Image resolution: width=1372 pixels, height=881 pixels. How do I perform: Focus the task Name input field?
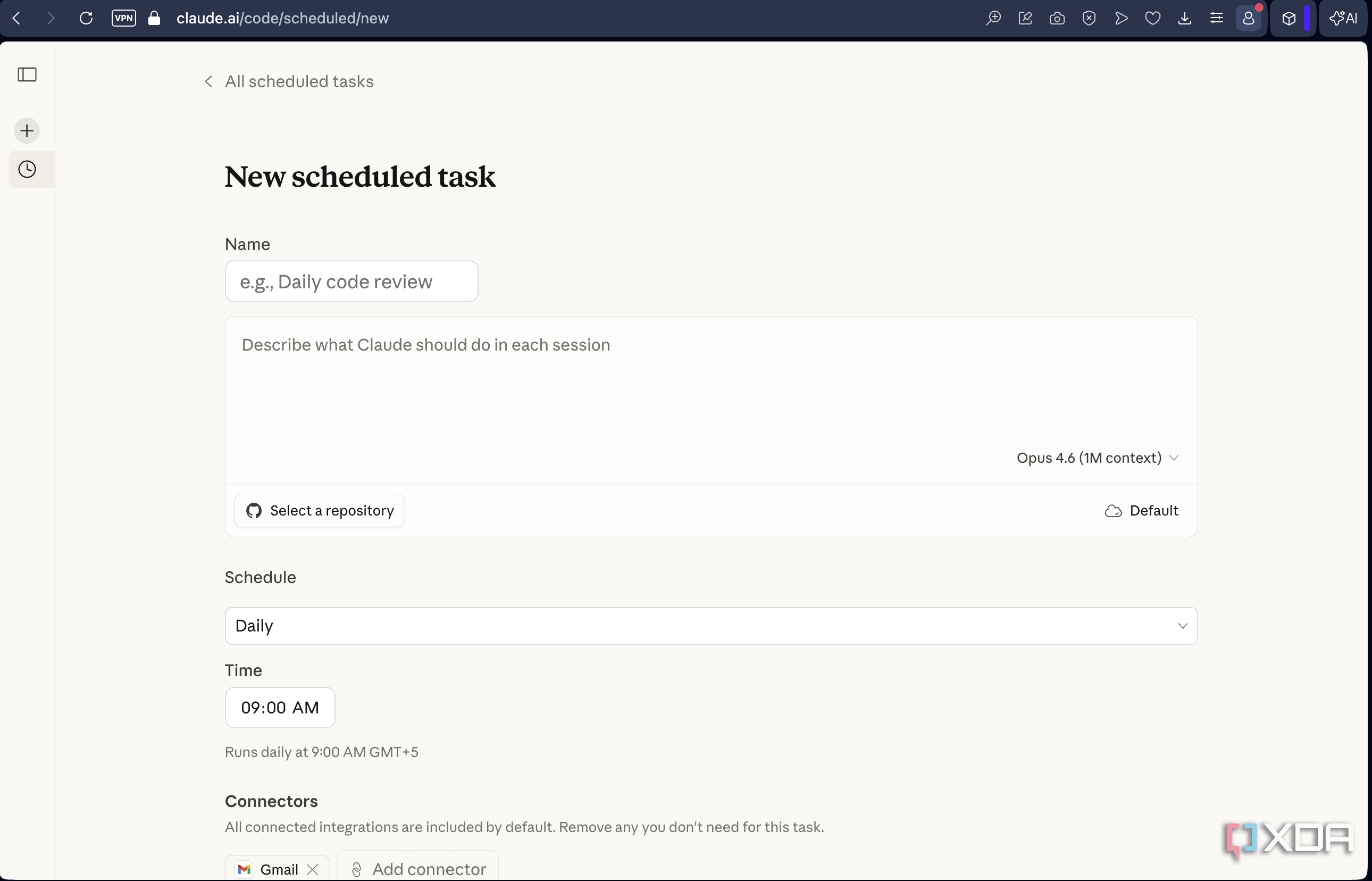pyautogui.click(x=352, y=281)
